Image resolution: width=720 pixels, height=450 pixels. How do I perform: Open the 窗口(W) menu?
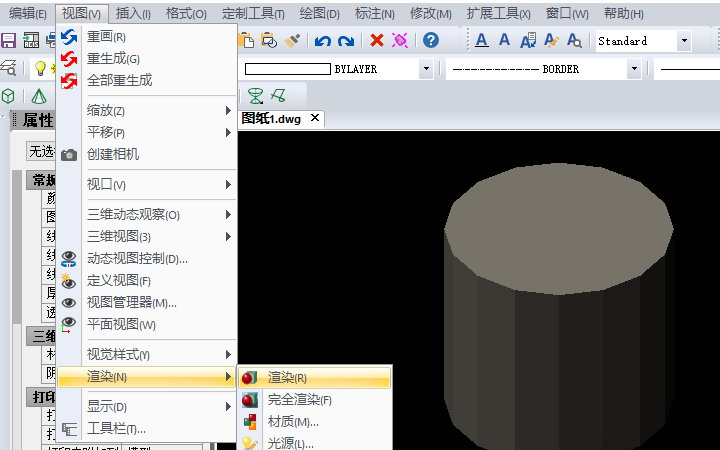(567, 14)
